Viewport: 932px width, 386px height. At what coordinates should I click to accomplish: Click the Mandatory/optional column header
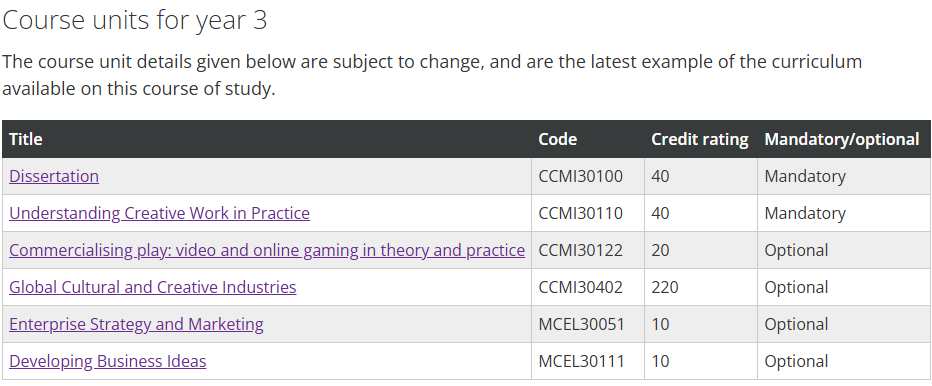[842, 139]
